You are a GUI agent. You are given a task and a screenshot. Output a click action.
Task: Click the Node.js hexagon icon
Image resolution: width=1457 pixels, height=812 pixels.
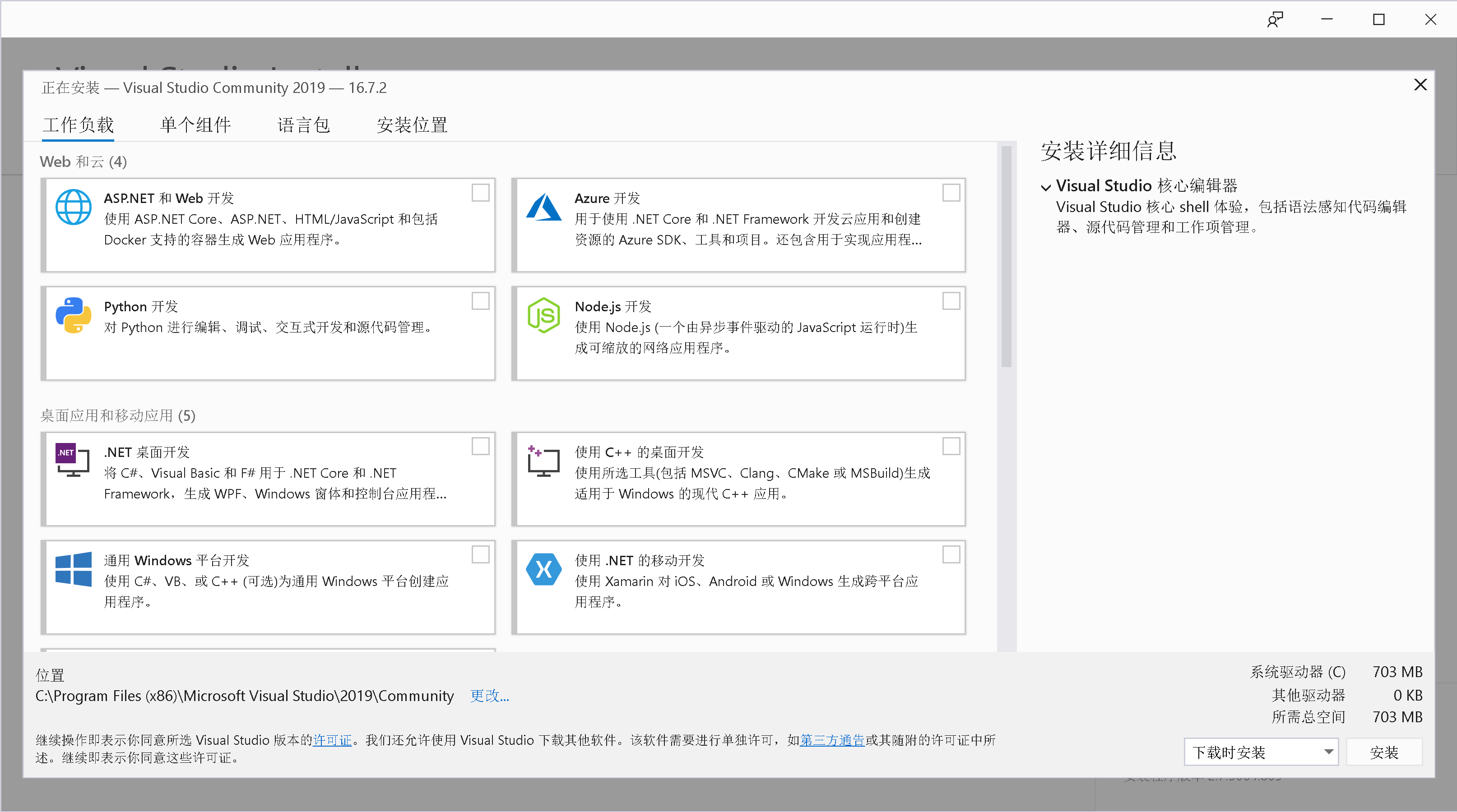[x=543, y=315]
